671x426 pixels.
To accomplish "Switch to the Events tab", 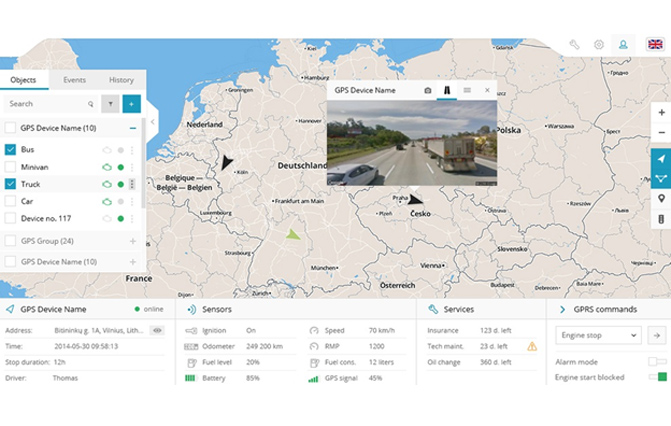I will point(74,80).
